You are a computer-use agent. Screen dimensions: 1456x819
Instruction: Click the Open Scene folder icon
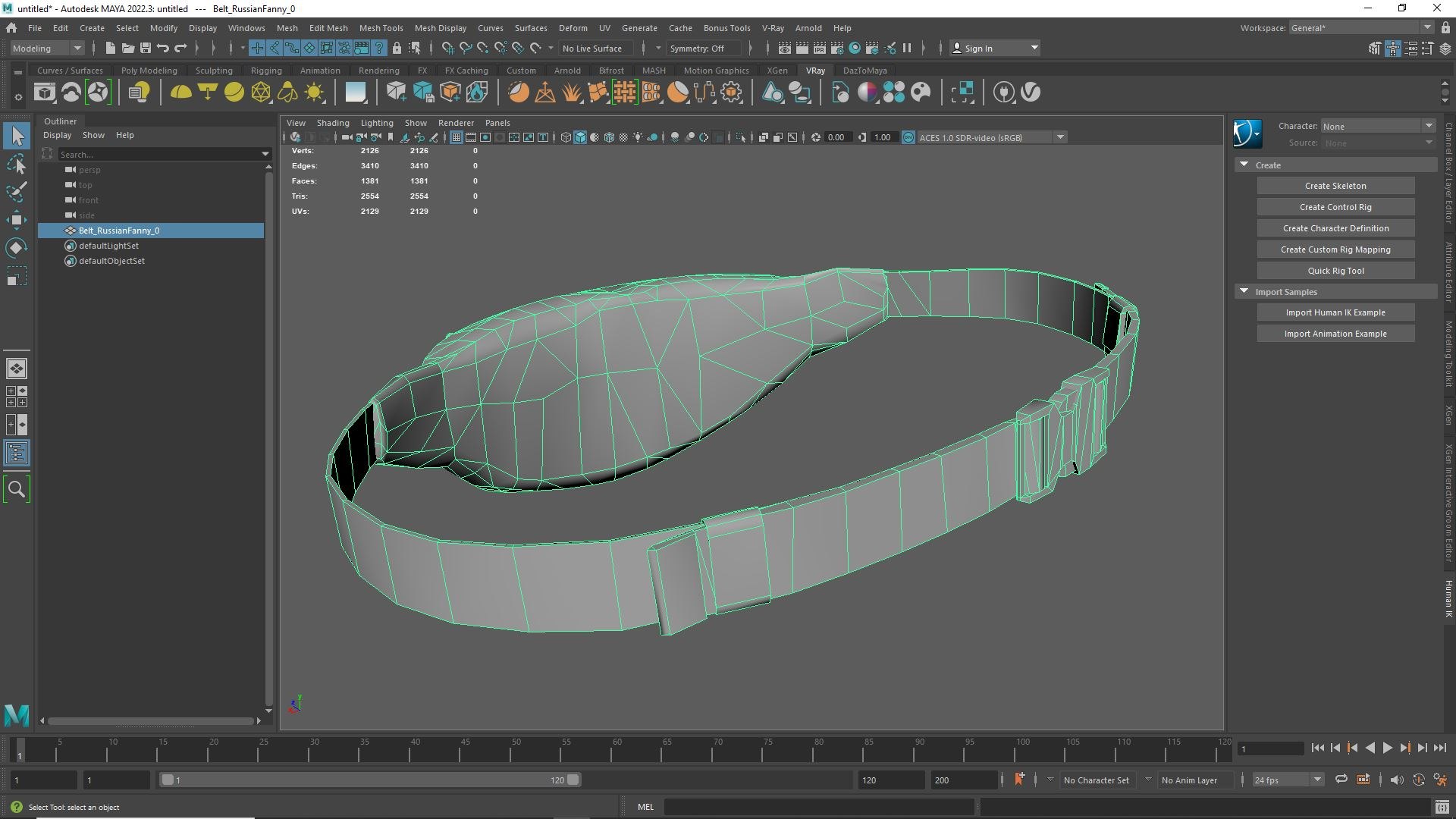pos(127,48)
